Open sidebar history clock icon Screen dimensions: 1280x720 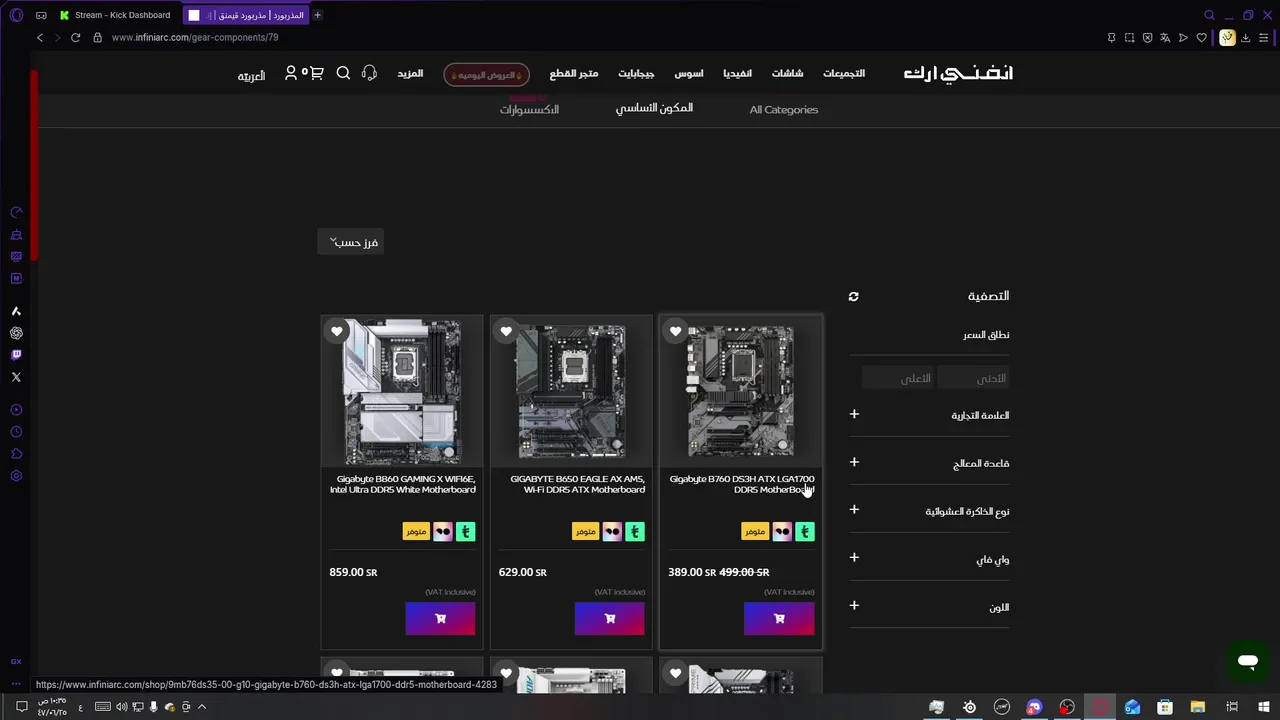click(x=16, y=432)
